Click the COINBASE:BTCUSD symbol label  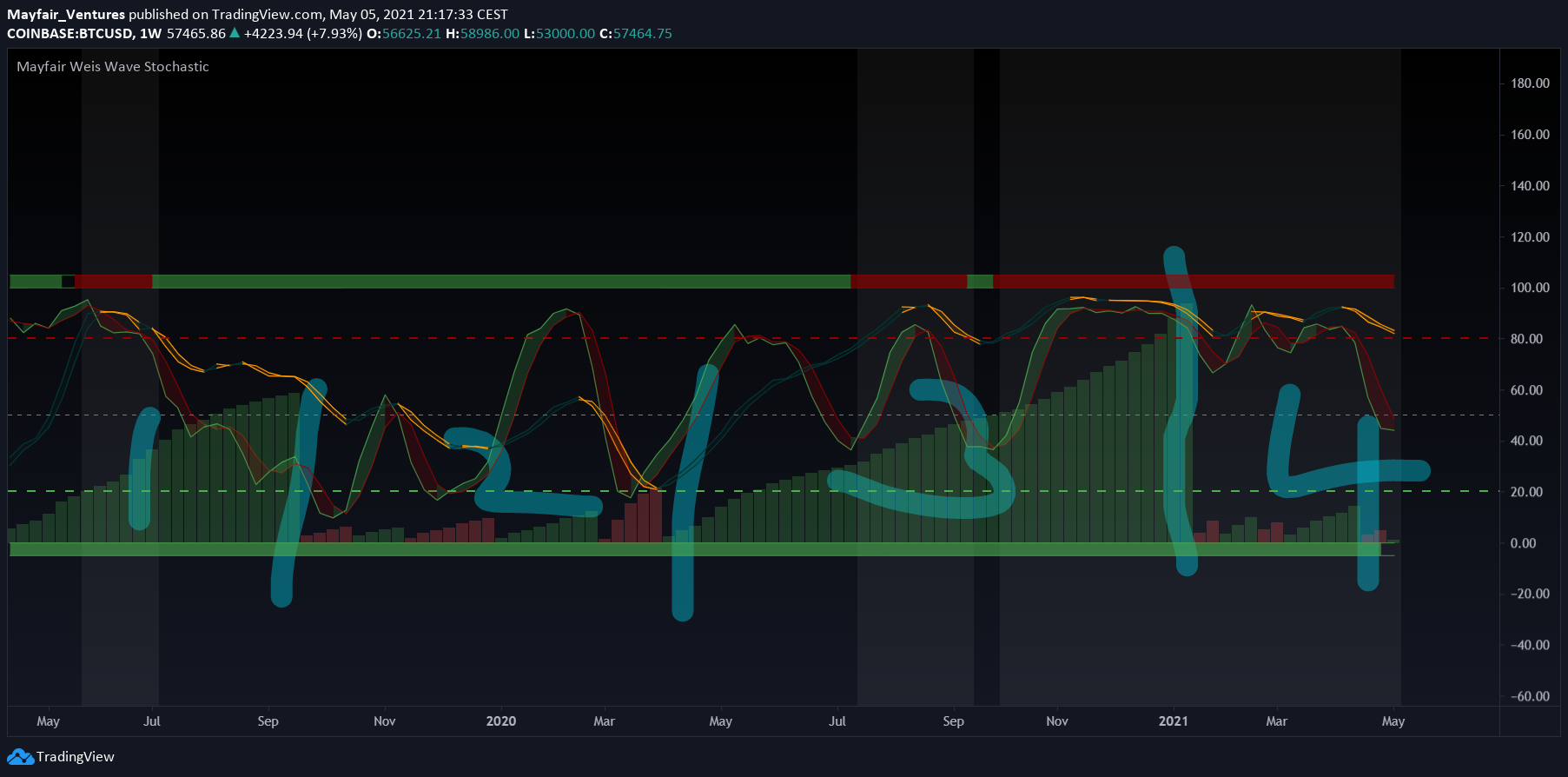tap(70, 34)
